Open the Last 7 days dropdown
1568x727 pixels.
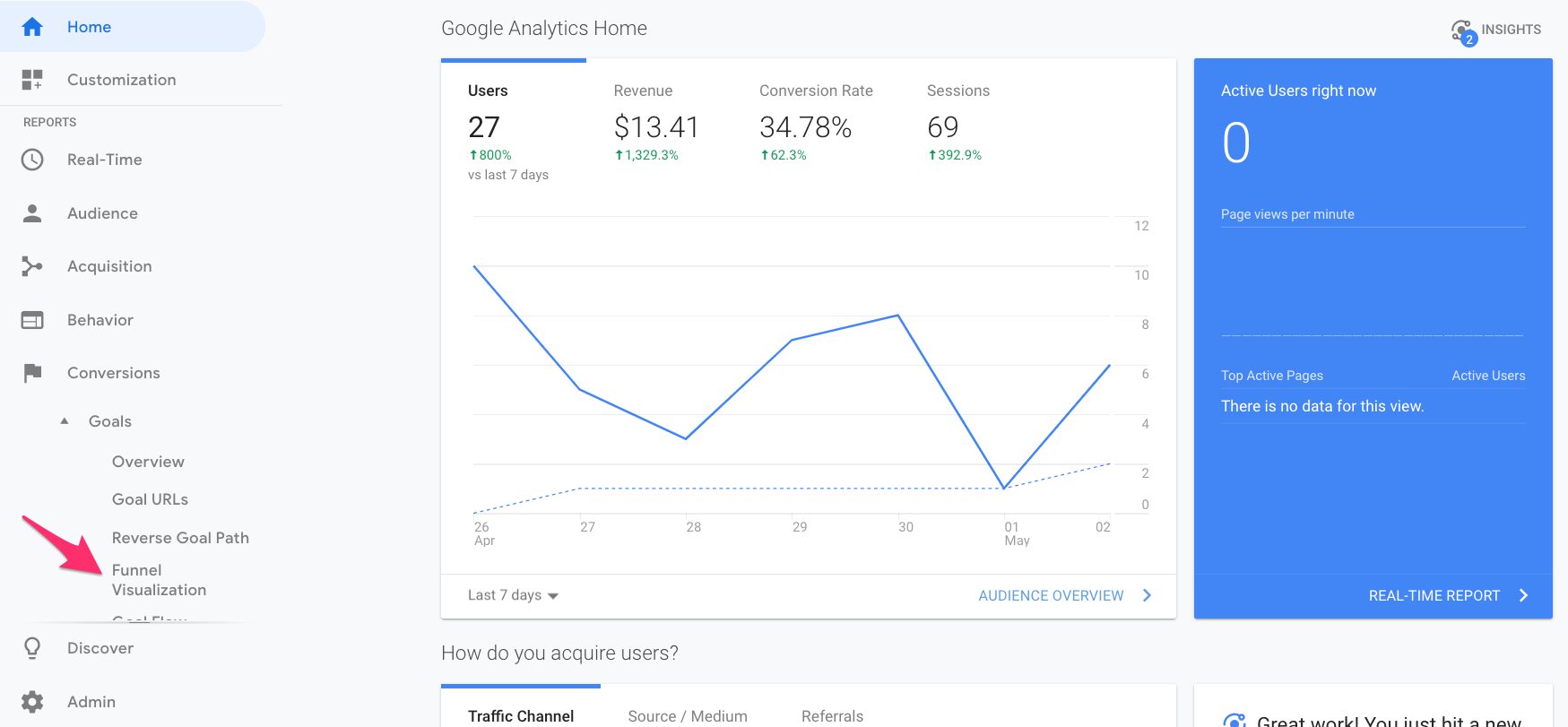coord(513,595)
